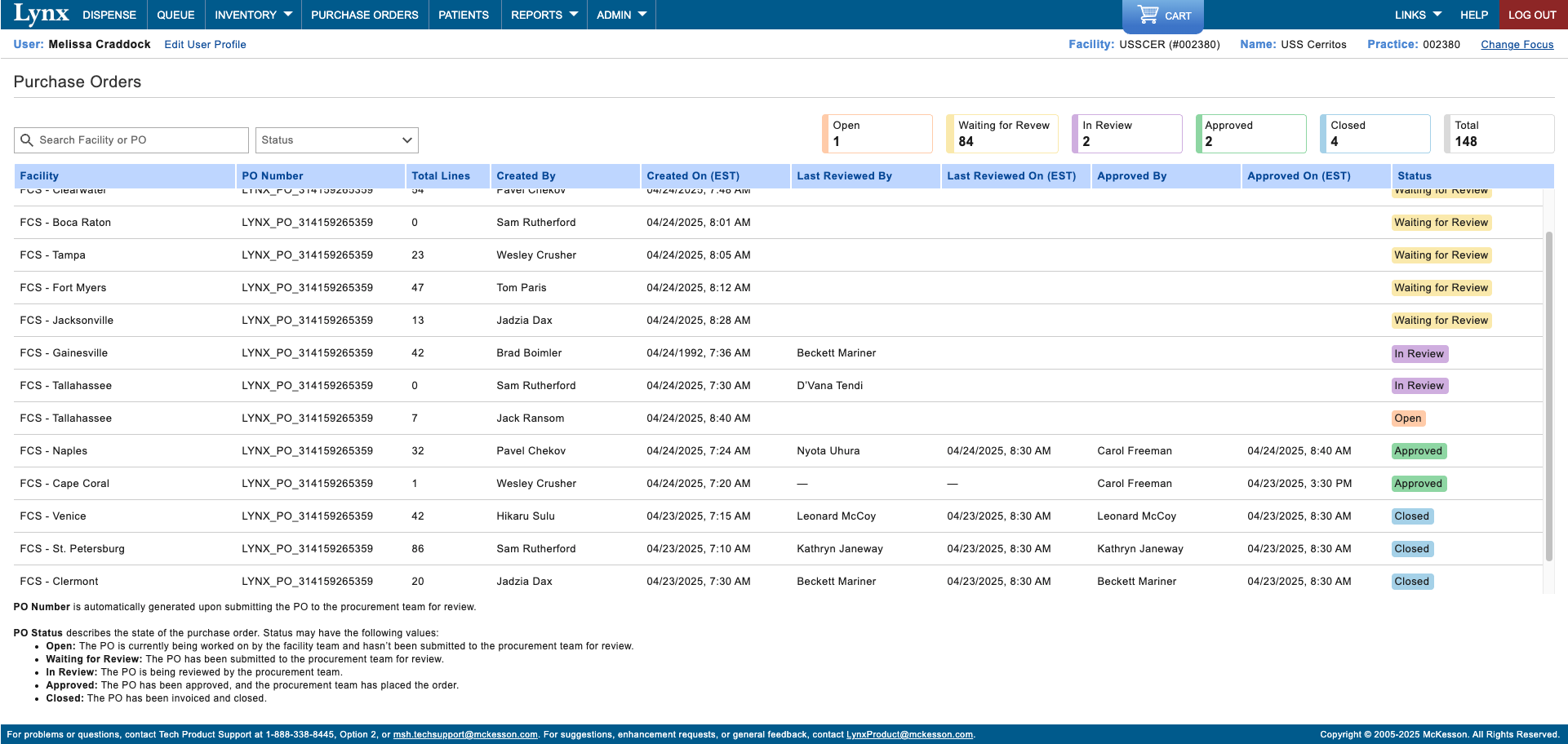The width and height of the screenshot is (1568, 744).
Task: Click the Open status badge for Tallahassee
Action: [1408, 418]
